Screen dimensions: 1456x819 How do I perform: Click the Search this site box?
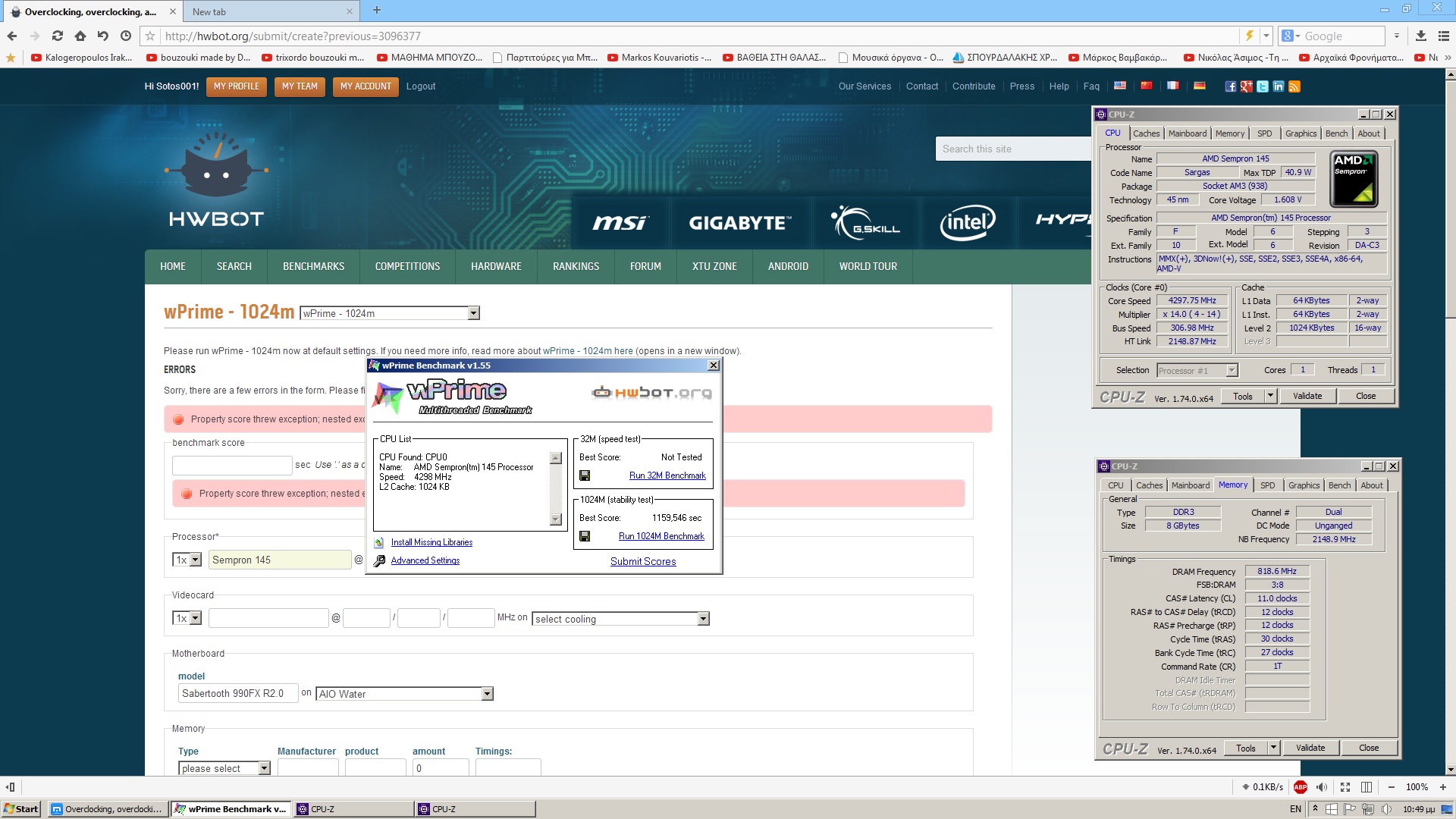point(1013,149)
